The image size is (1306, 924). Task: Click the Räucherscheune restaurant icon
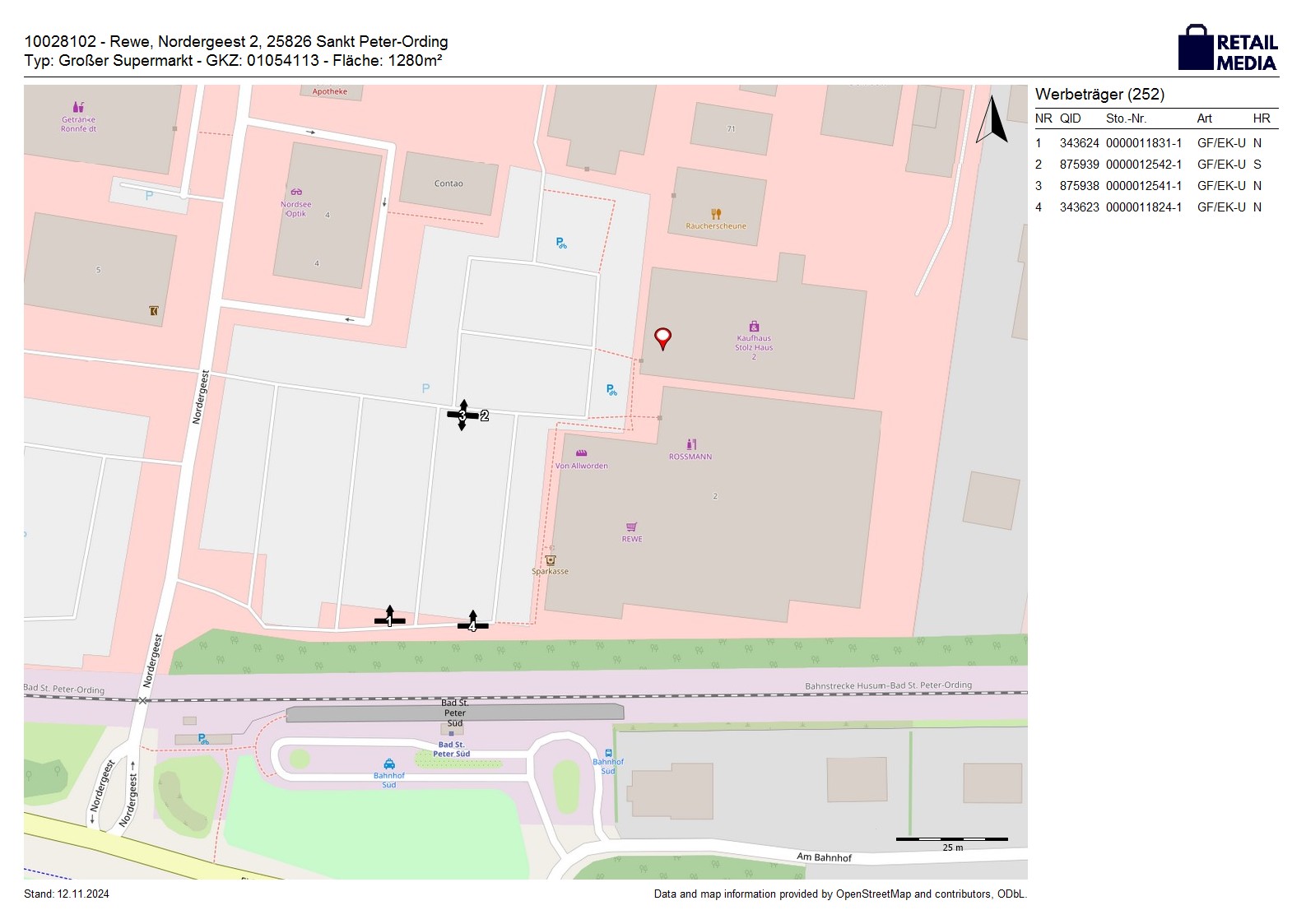tap(716, 214)
